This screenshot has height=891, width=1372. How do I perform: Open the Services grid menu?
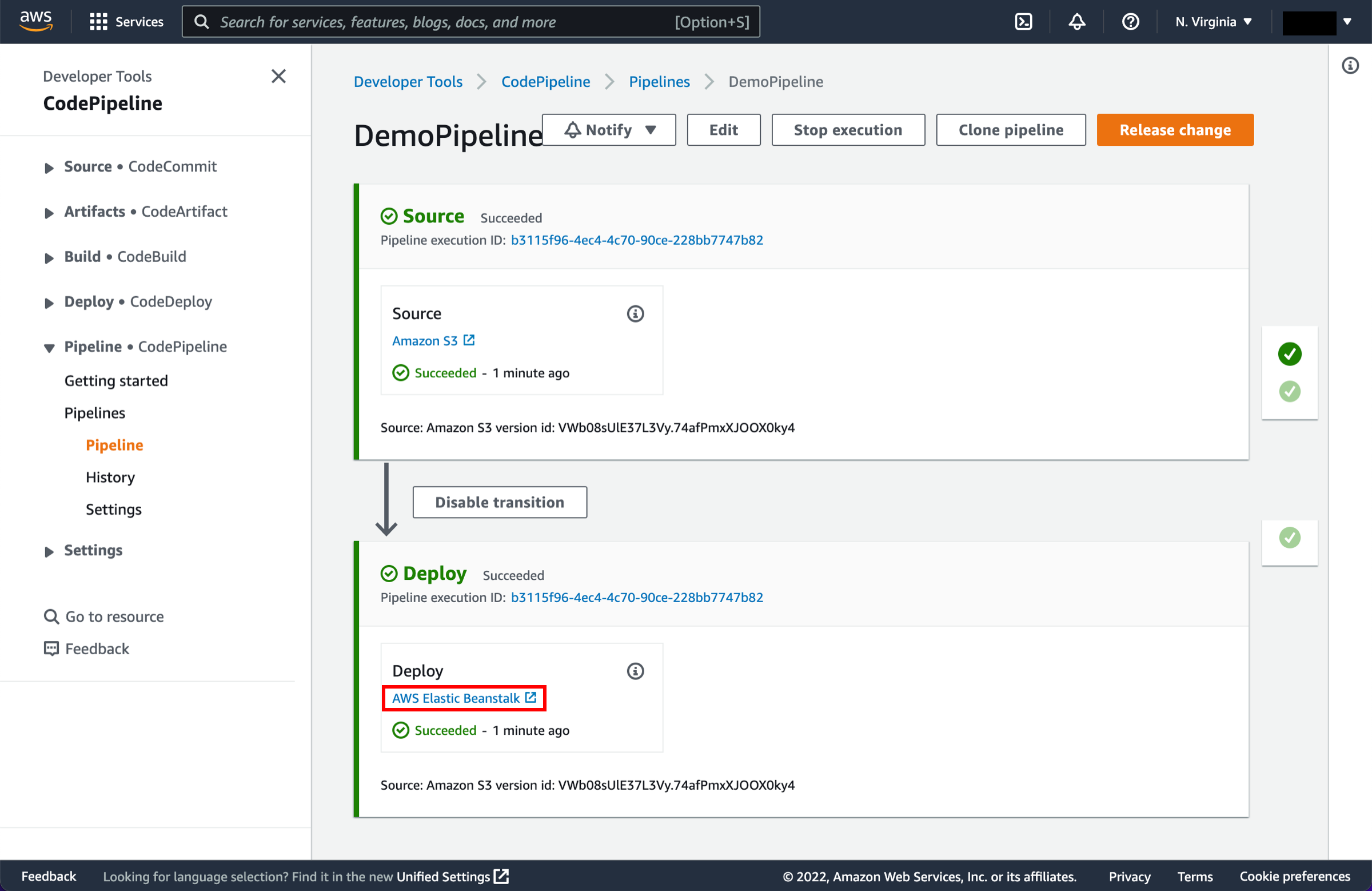coord(126,22)
